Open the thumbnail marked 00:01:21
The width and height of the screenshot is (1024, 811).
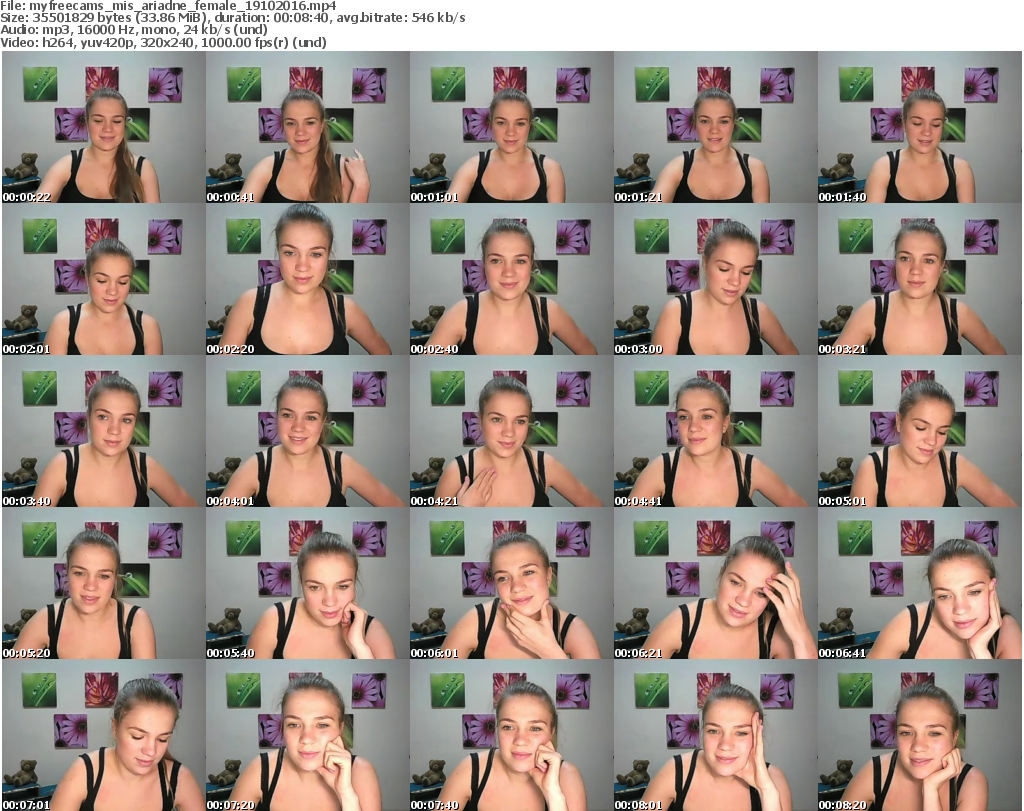coord(714,128)
